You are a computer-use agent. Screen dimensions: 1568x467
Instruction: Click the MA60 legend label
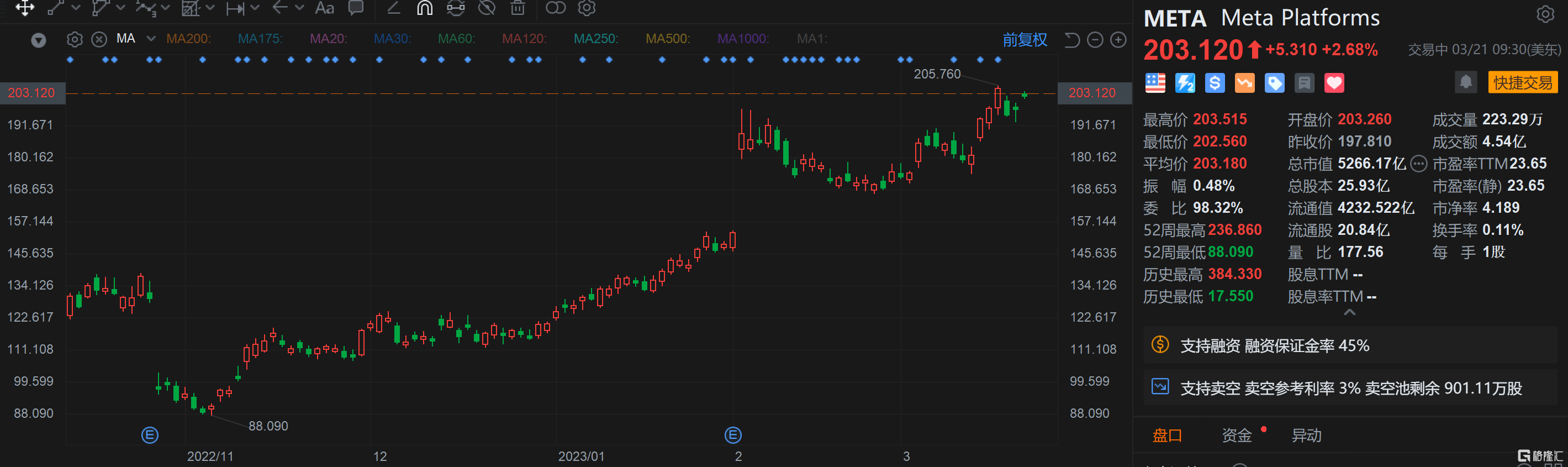[457, 39]
